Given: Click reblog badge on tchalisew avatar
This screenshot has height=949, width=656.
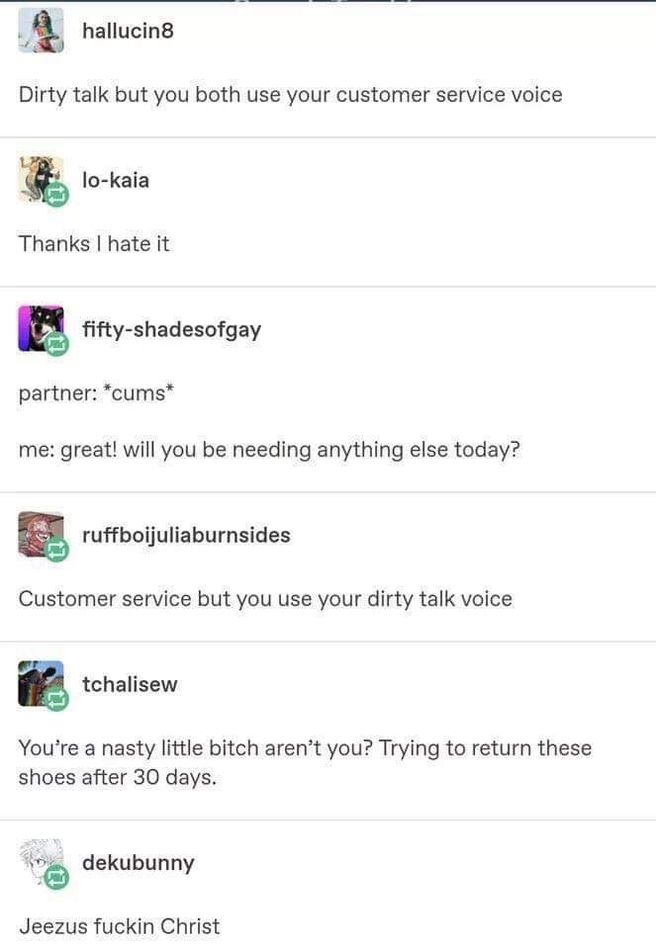Looking at the screenshot, I should pyautogui.click(x=57, y=699).
